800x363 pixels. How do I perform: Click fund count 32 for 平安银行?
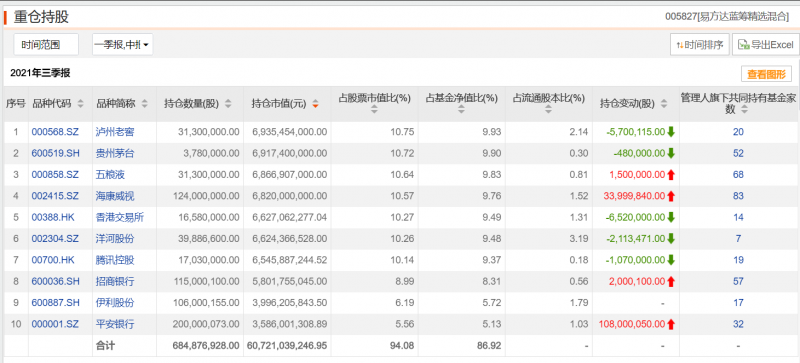pos(738,324)
